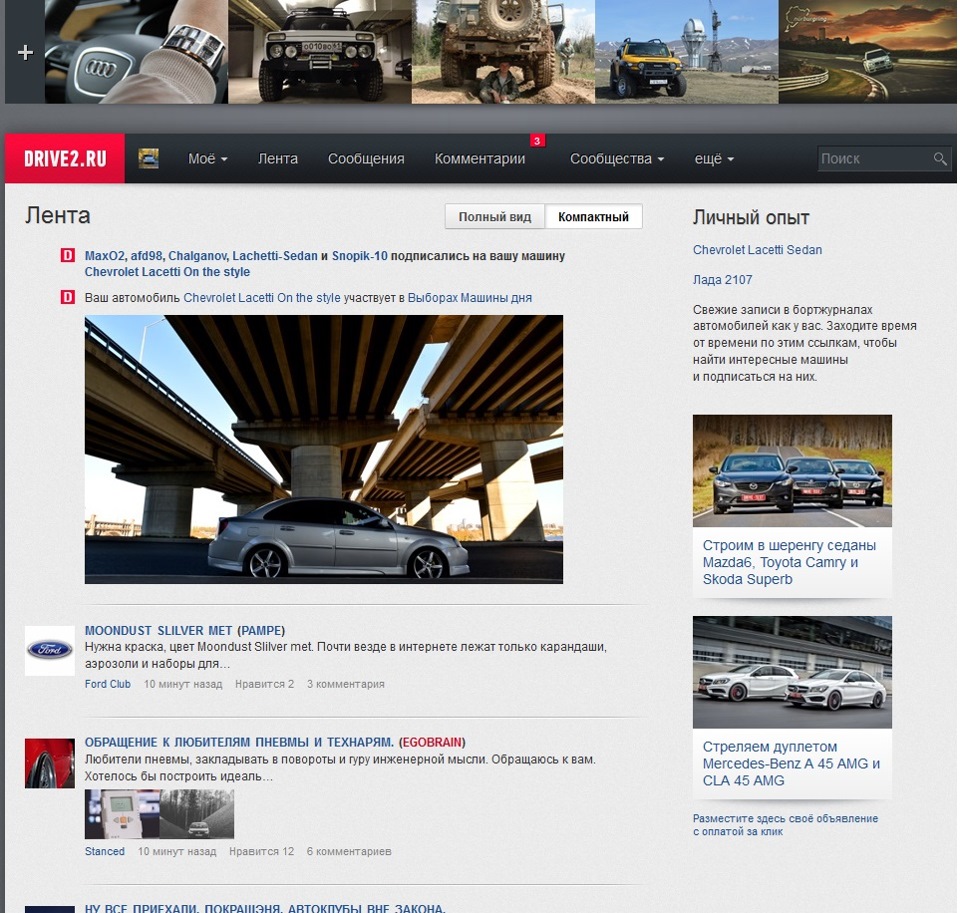
Task: Open the muddy off-road truck photo
Action: coord(503,51)
